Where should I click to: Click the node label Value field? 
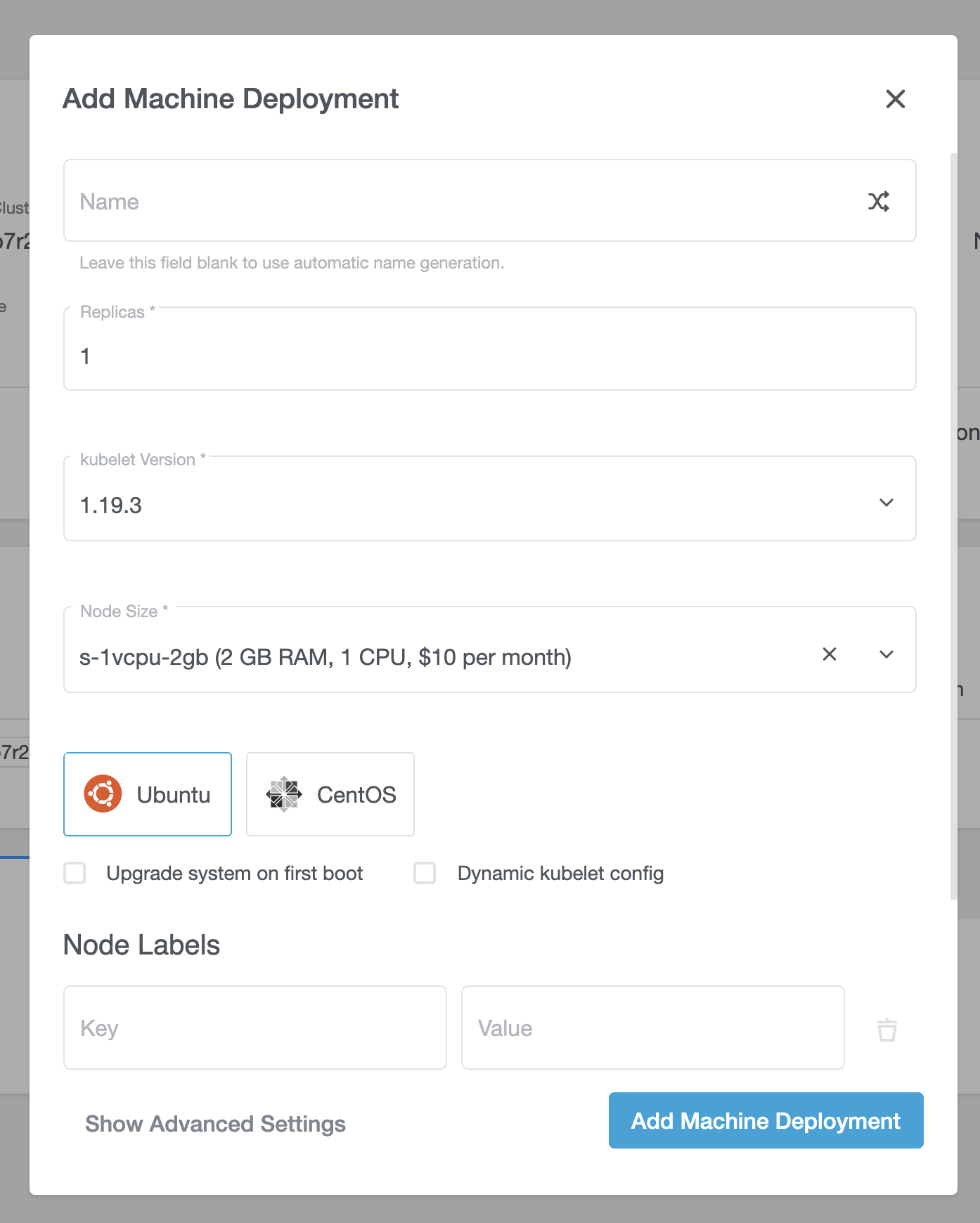[x=652, y=1028]
